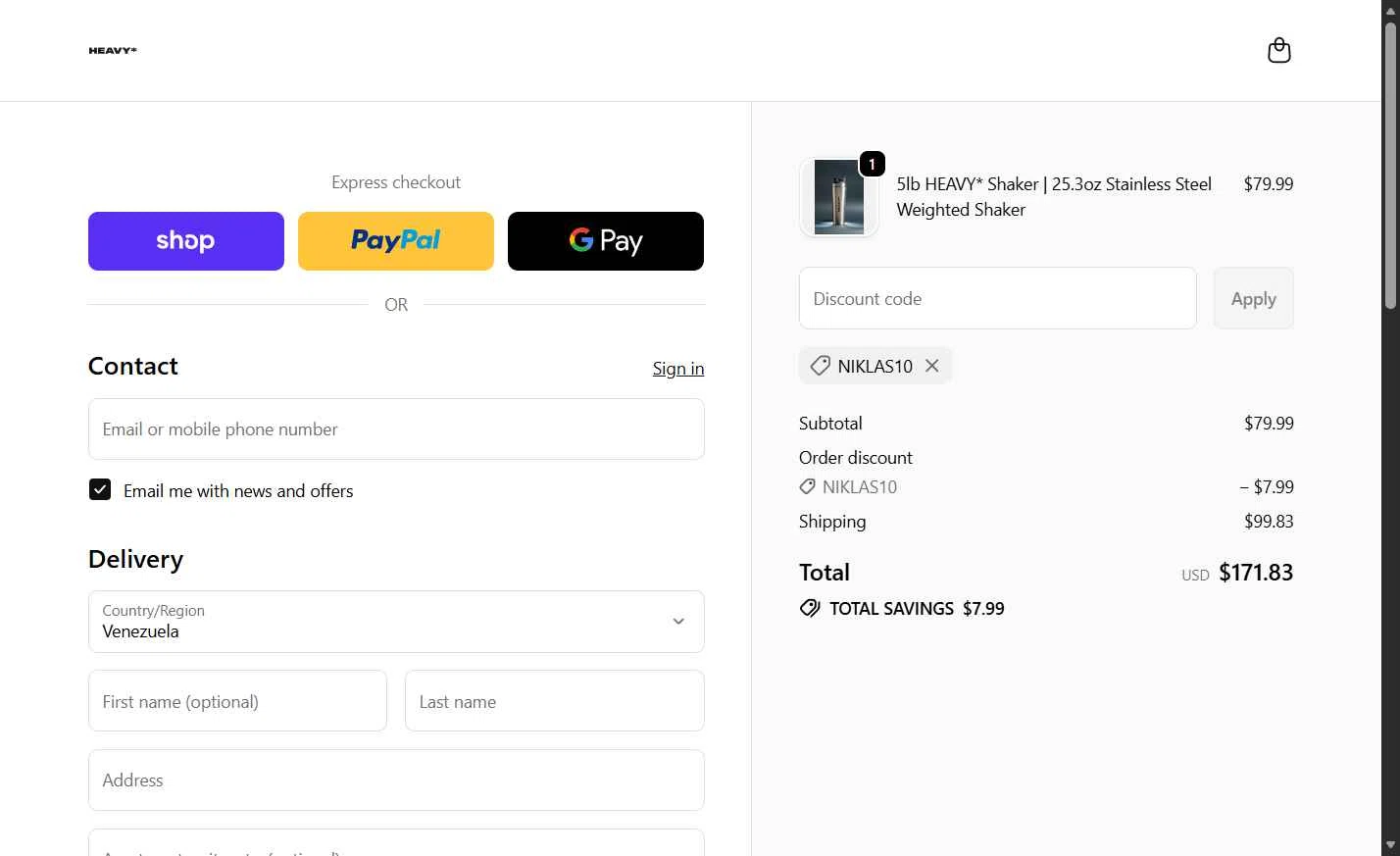Click the quantity badge on product image

872,164
